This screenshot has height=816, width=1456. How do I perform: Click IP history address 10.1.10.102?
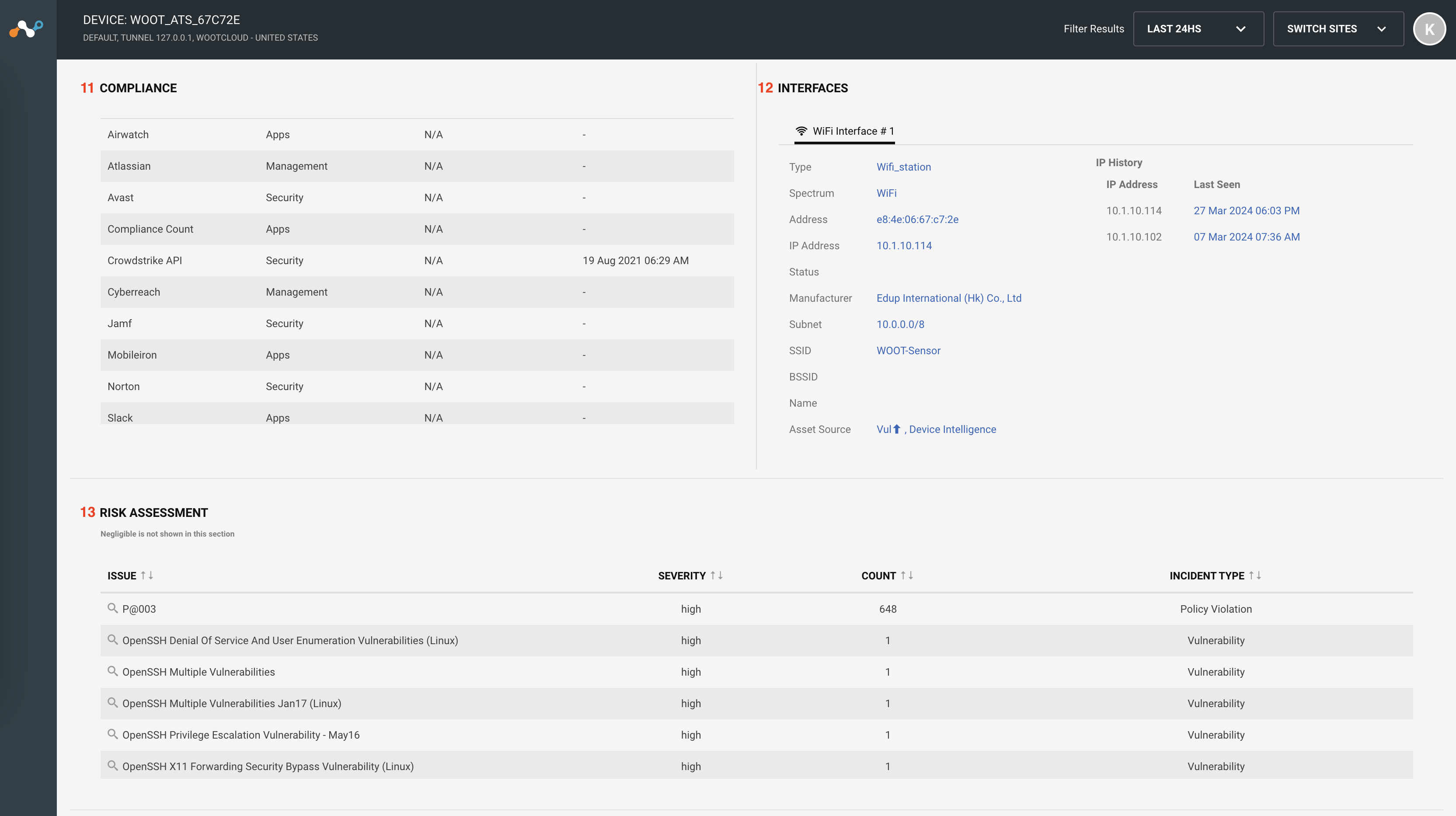point(1134,237)
